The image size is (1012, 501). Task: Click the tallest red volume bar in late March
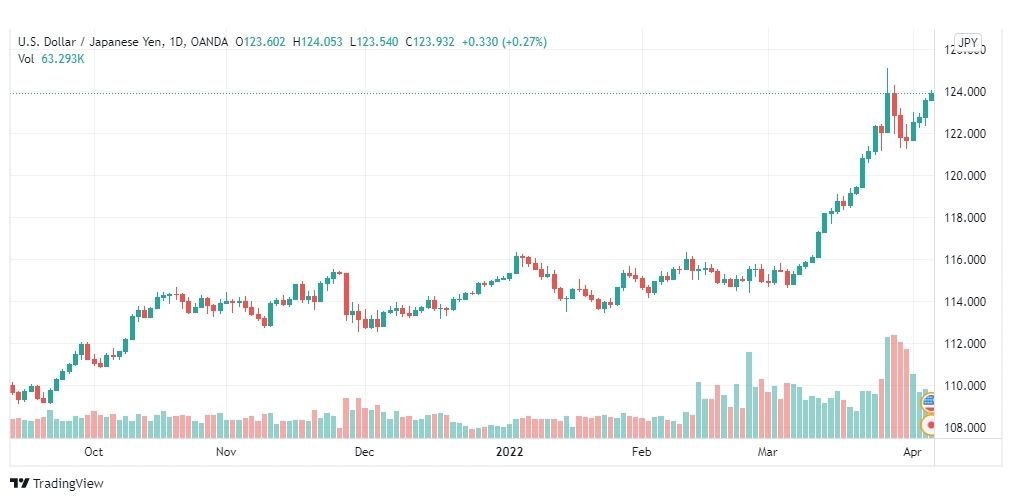click(x=894, y=386)
